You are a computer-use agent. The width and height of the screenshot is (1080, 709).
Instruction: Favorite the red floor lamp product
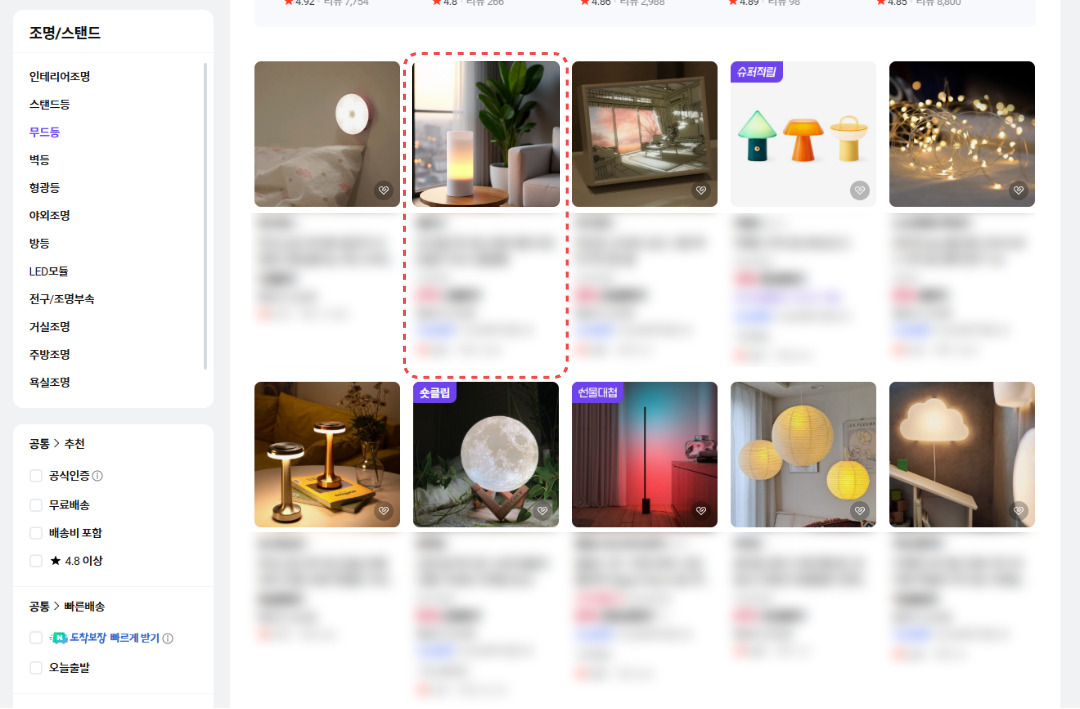(x=701, y=511)
